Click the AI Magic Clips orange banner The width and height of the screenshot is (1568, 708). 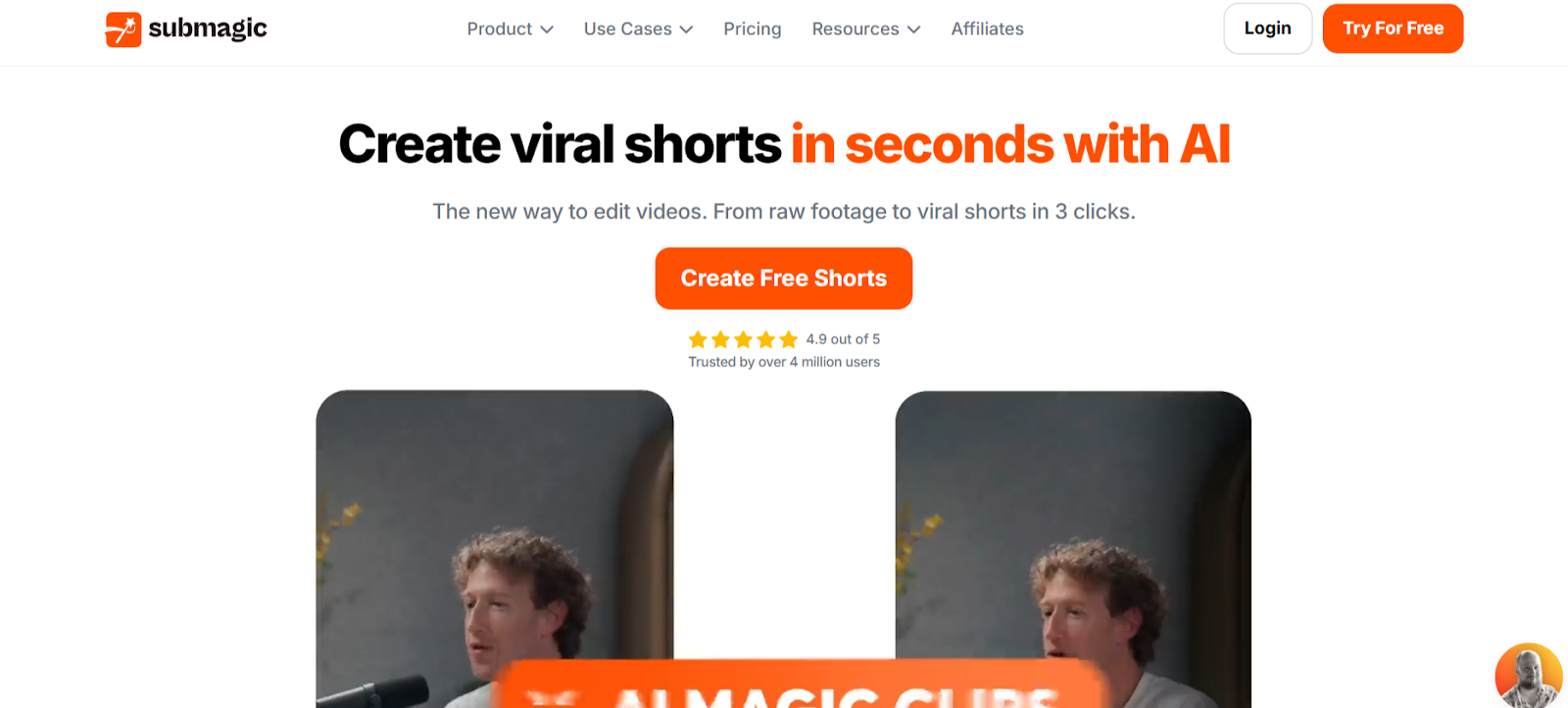[x=799, y=684]
